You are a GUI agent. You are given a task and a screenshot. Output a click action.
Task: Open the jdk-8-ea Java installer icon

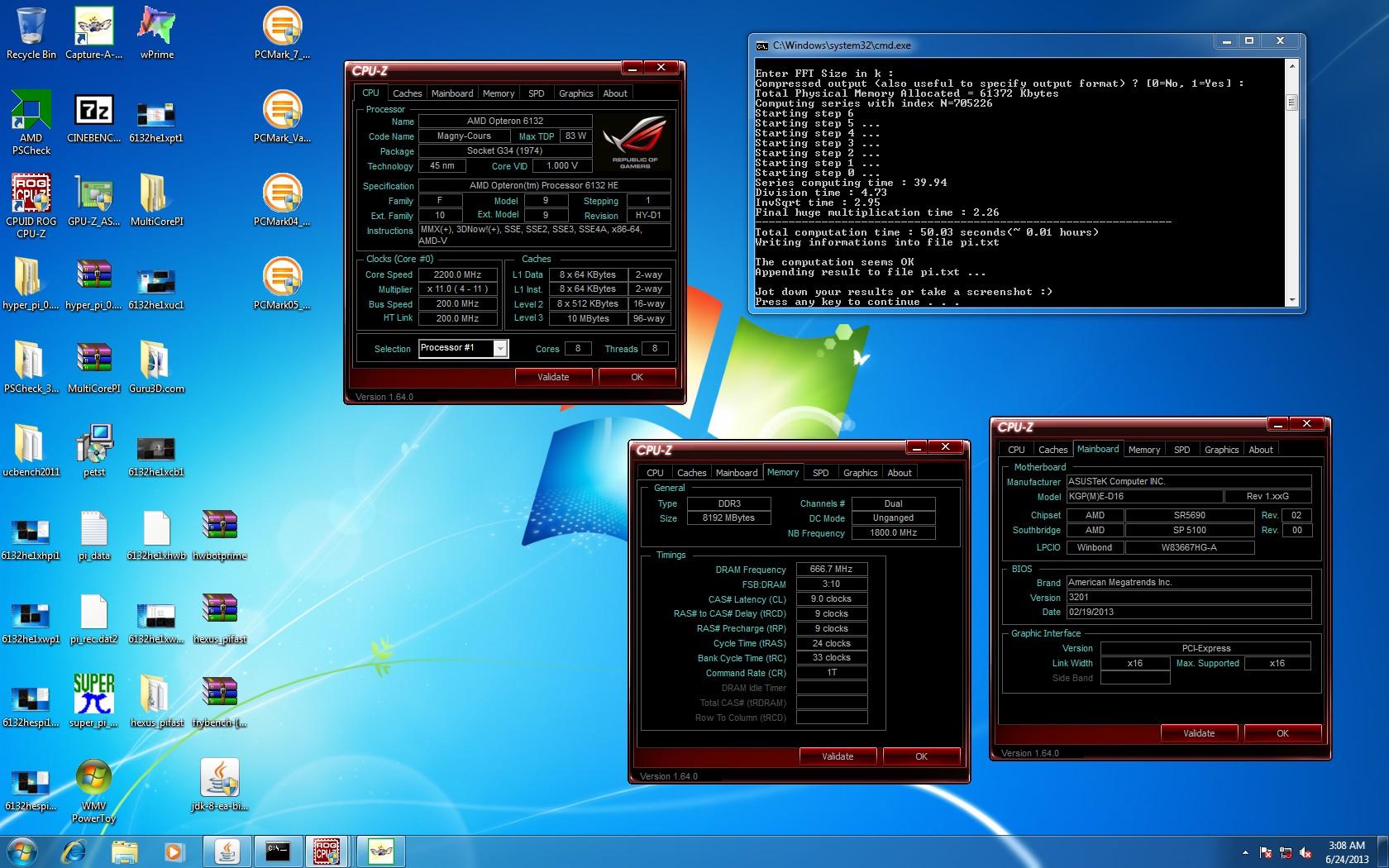(x=220, y=785)
